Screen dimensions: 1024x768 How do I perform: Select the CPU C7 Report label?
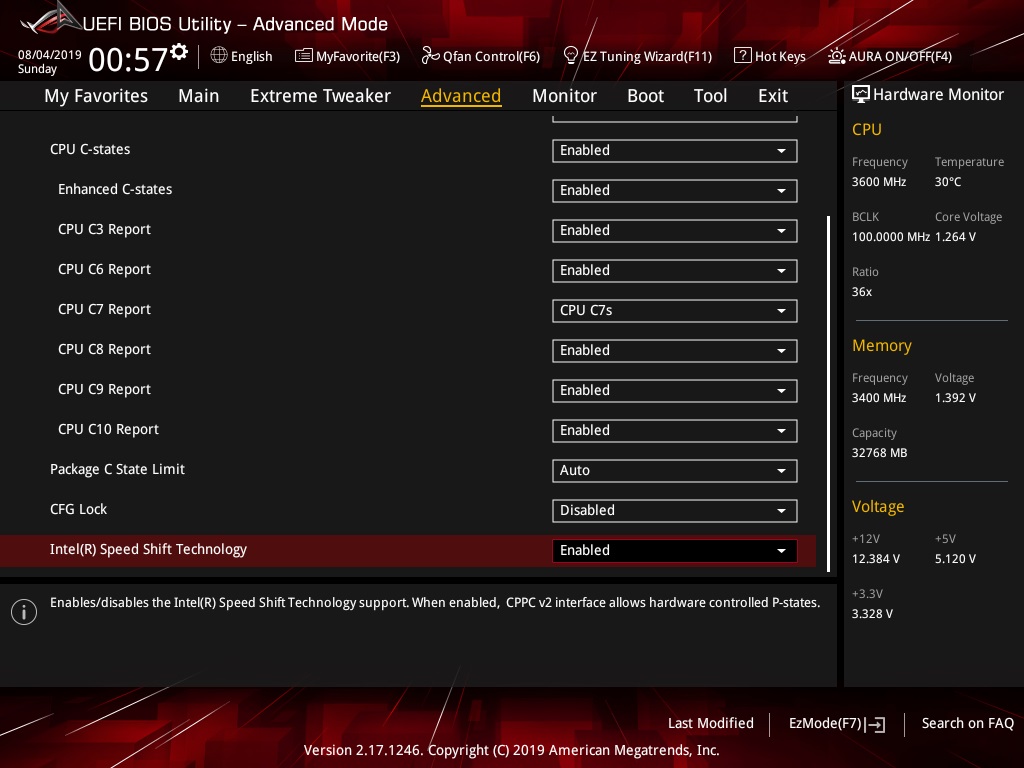point(104,310)
